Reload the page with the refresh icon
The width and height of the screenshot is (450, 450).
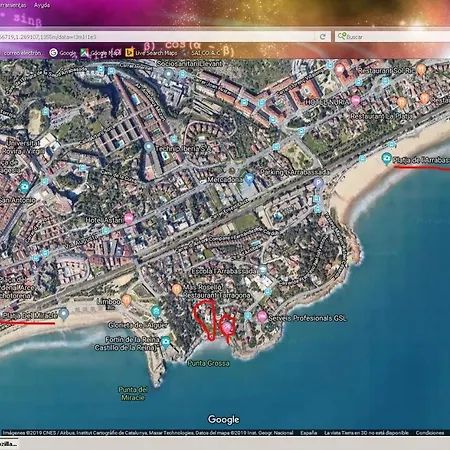point(322,37)
